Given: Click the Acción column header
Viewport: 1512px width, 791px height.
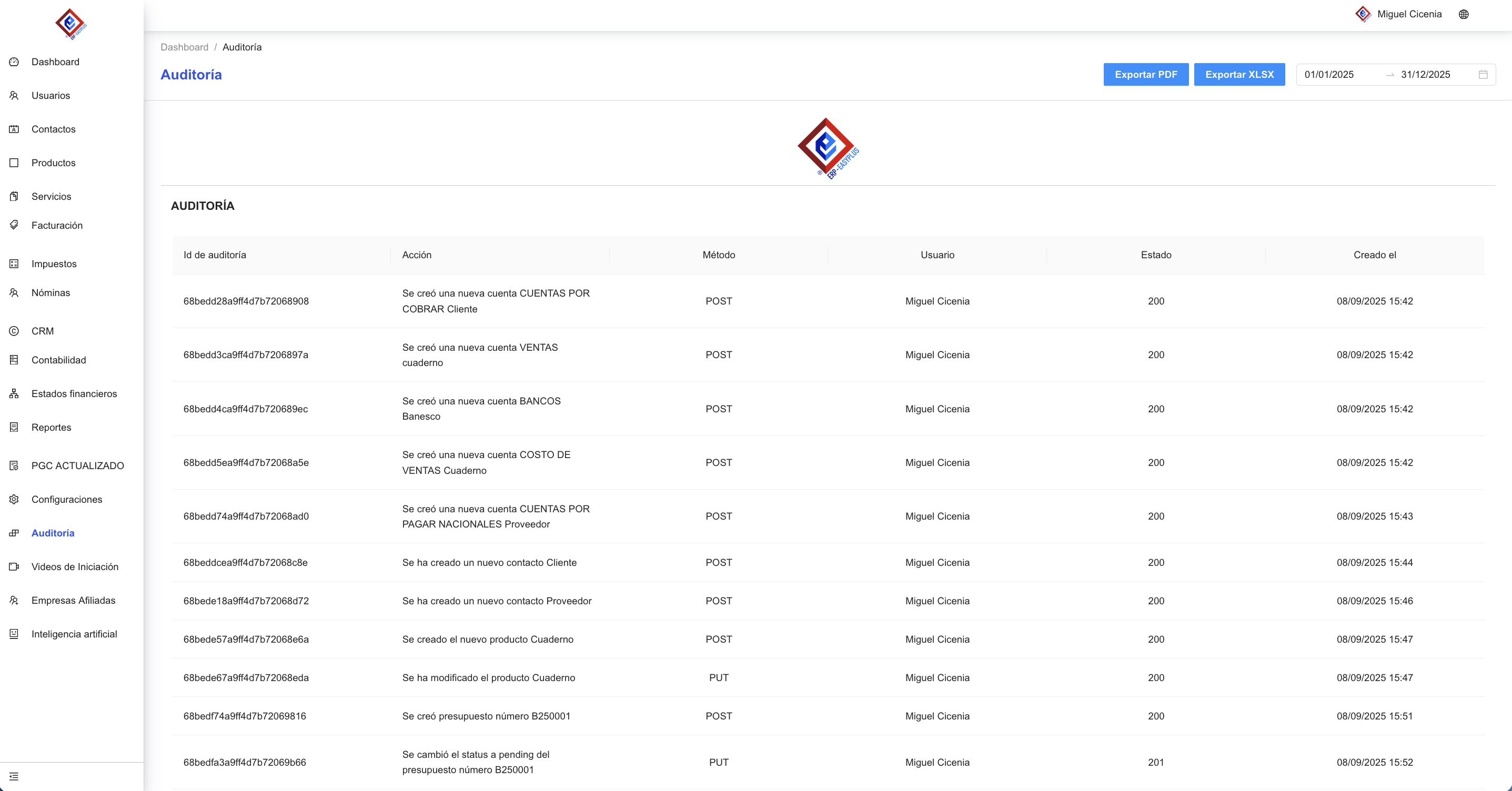Looking at the screenshot, I should tap(417, 255).
